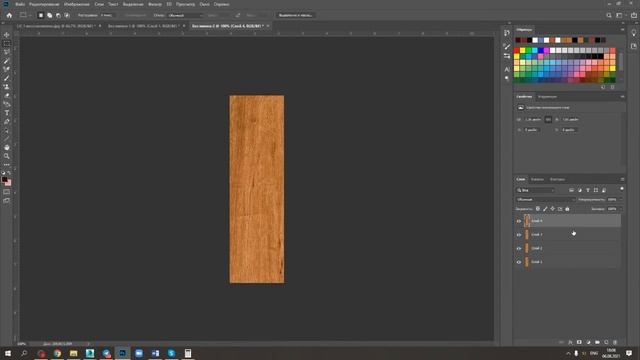Switch to the Контуры tab
640x360 pixels.
click(x=557, y=179)
